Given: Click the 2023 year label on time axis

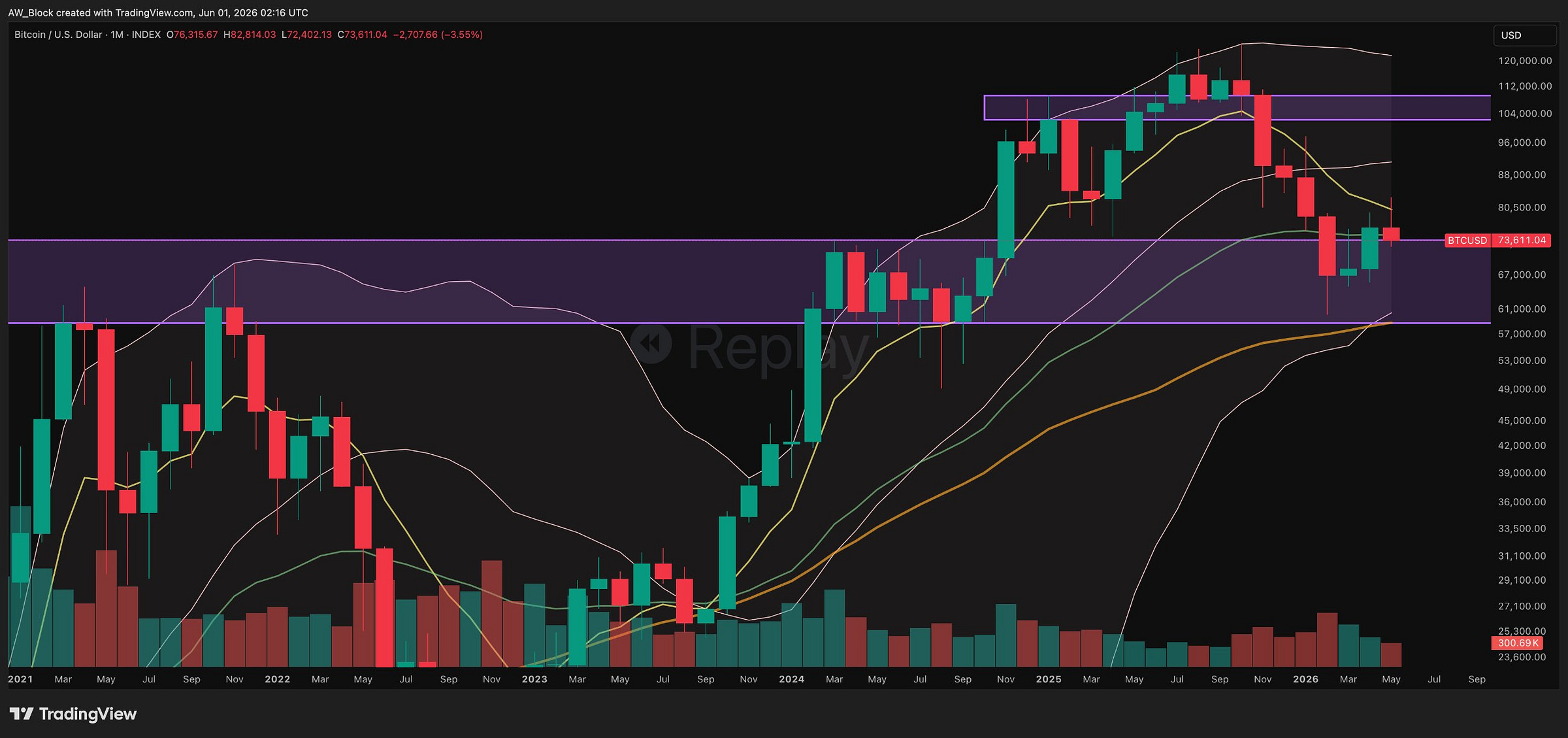Looking at the screenshot, I should (534, 679).
